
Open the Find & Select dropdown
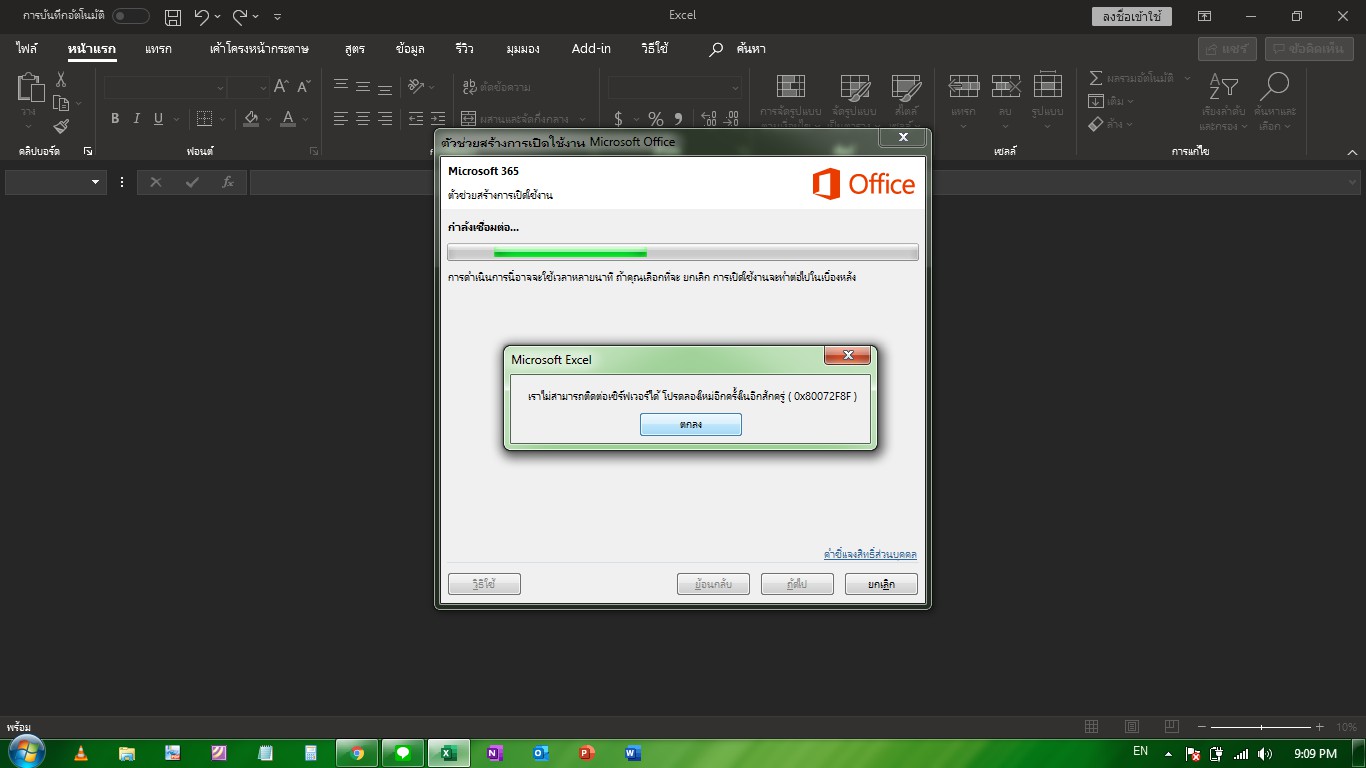pyautogui.click(x=1275, y=101)
